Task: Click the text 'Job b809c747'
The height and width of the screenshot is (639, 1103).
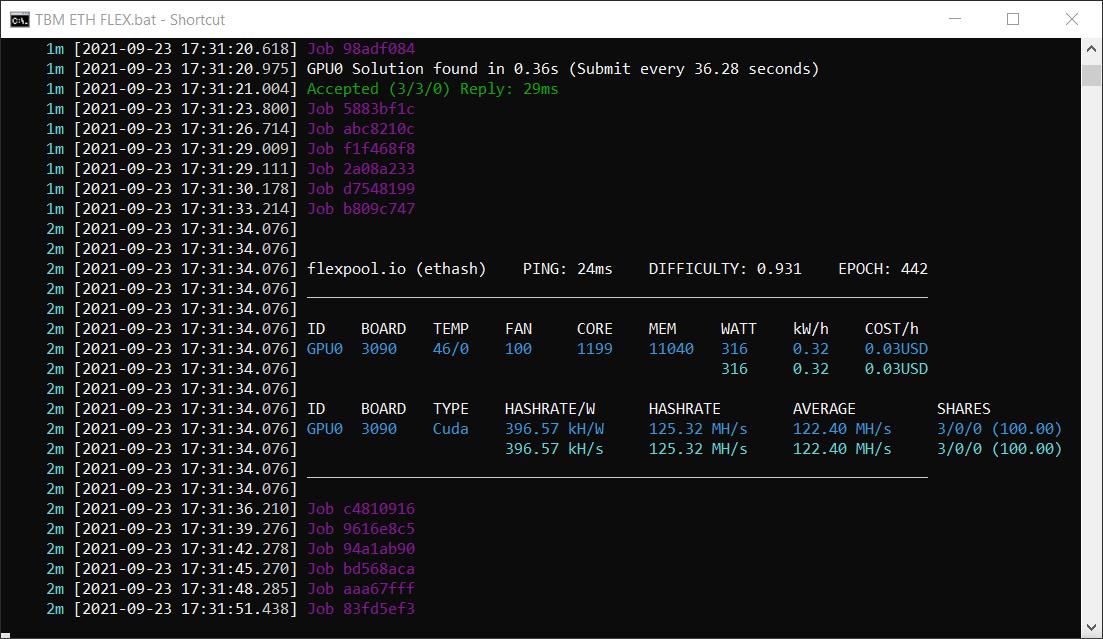Action: pos(361,208)
